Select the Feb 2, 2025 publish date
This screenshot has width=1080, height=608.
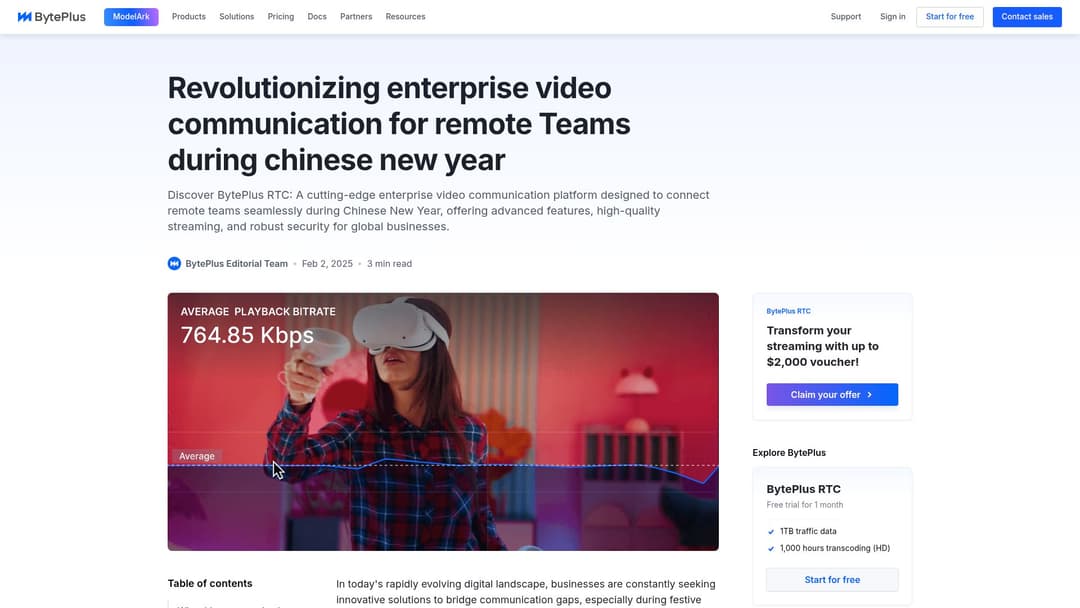pyautogui.click(x=327, y=264)
